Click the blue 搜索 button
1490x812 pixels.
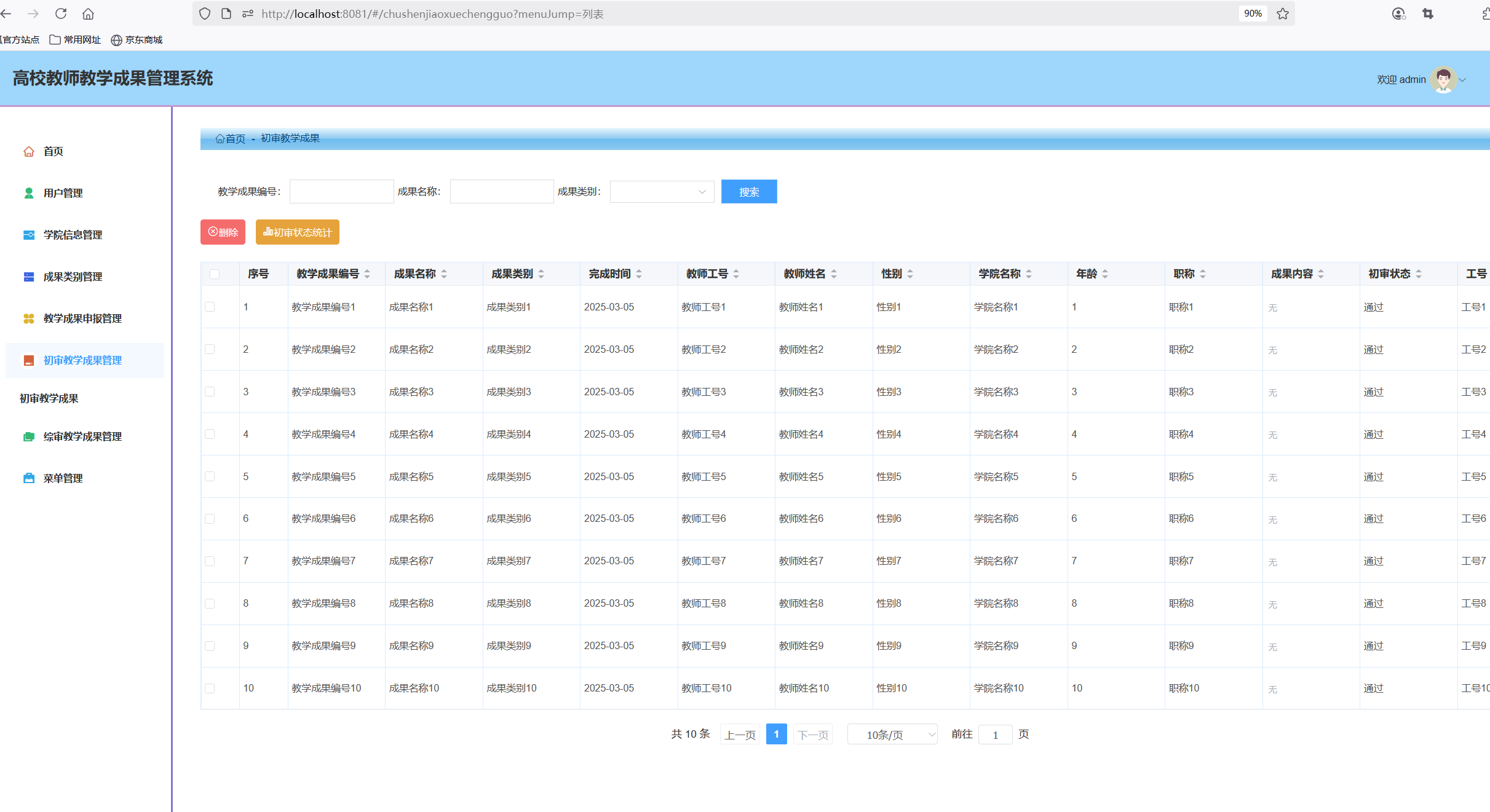coord(748,192)
